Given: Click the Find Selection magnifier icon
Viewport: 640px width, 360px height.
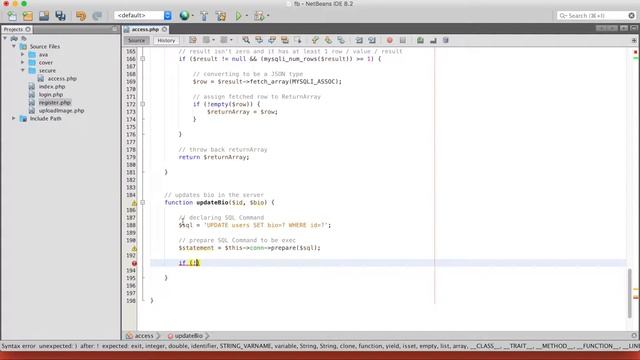Looking at the screenshot, I should [x=246, y=40].
